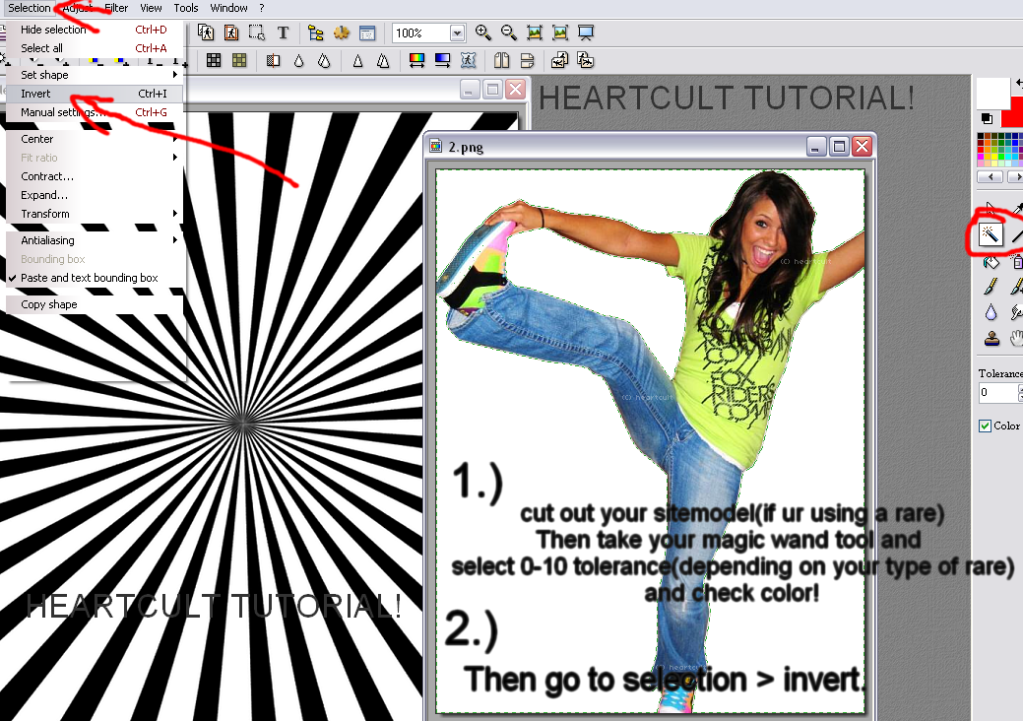Click the Canvas size toolbar icon
The height and width of the screenshot is (721, 1023).
(x=231, y=33)
